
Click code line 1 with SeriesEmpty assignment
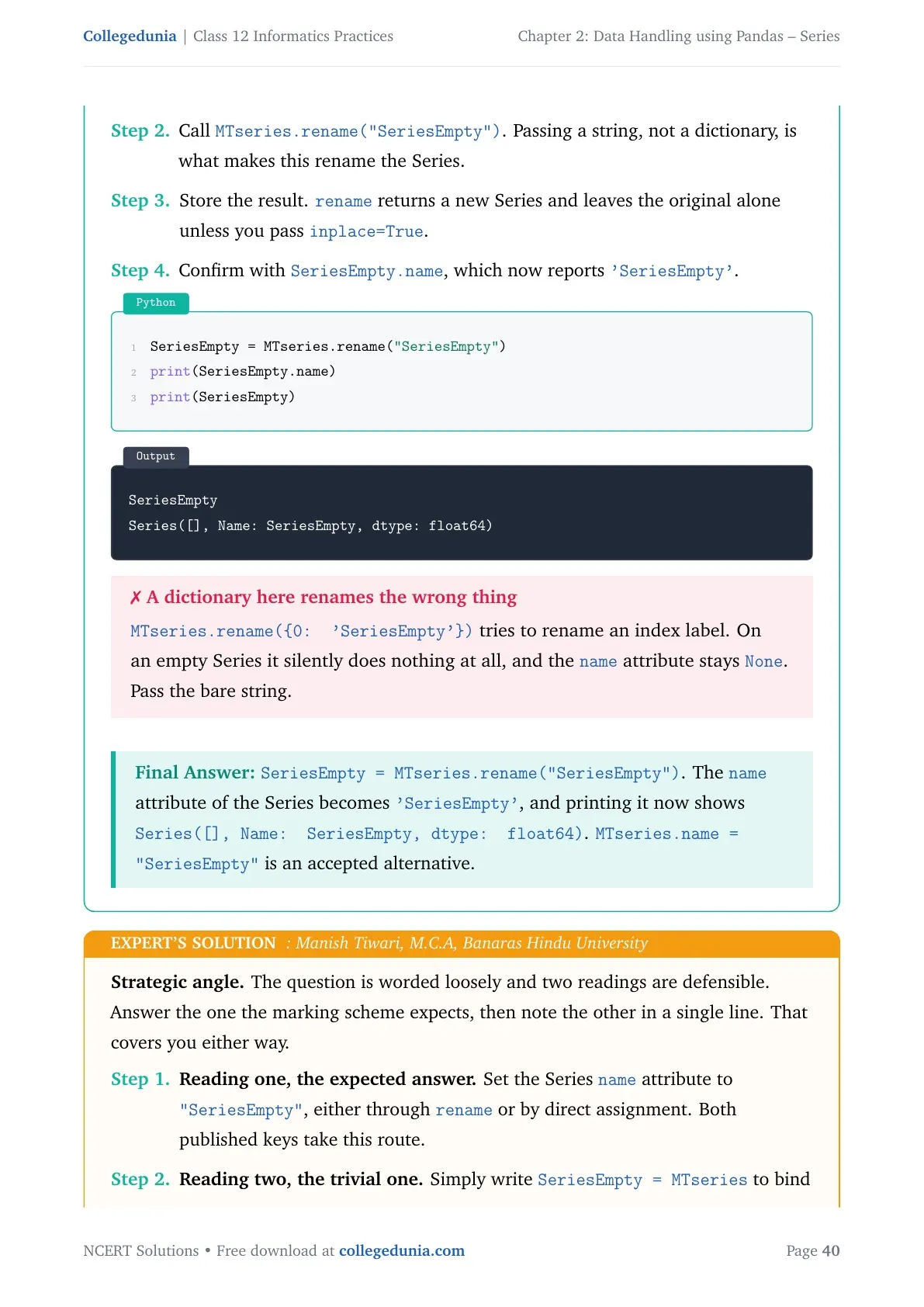coord(327,346)
